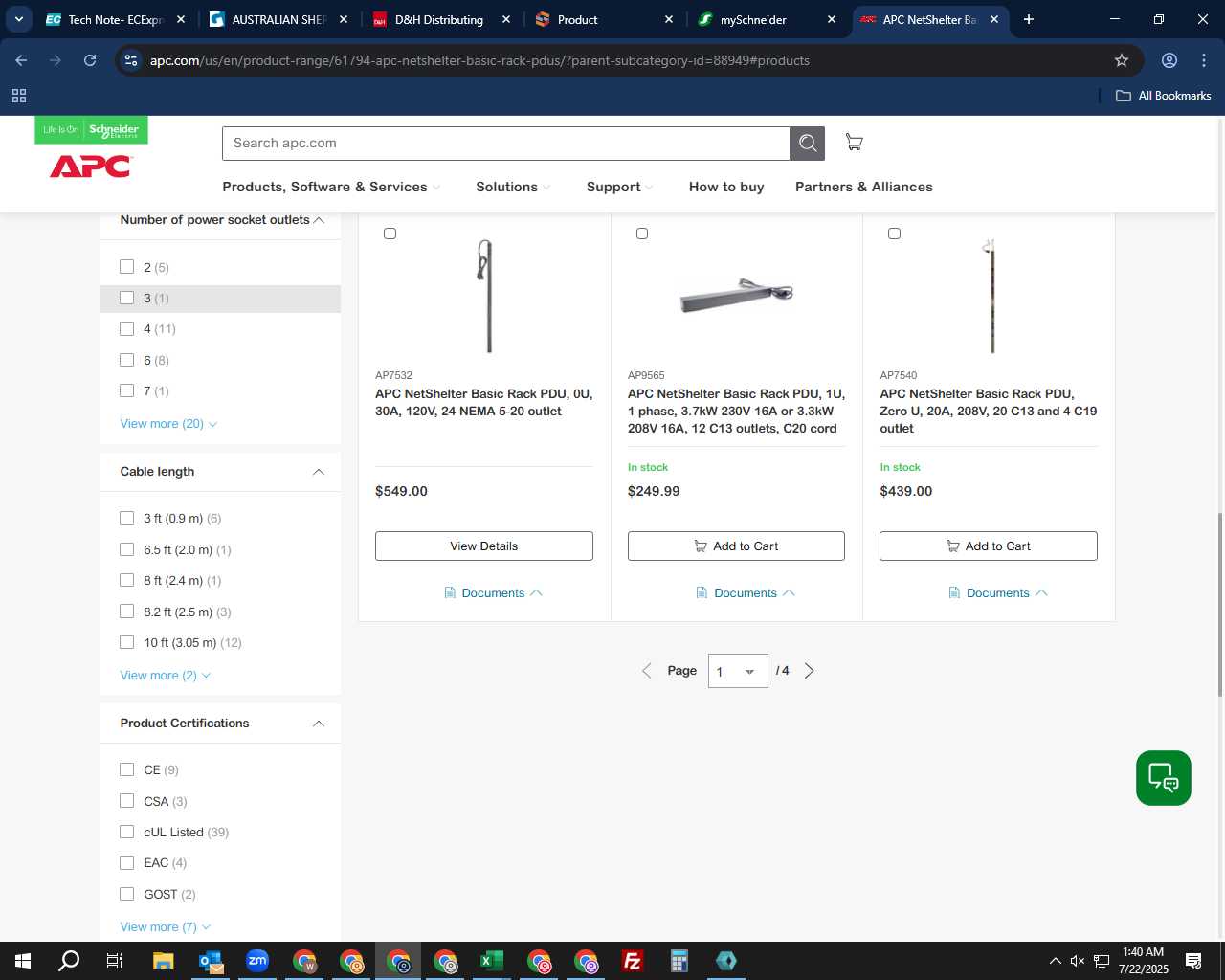Open Zoom from taskbar
Screen dimensions: 1225x980
click(x=257, y=961)
